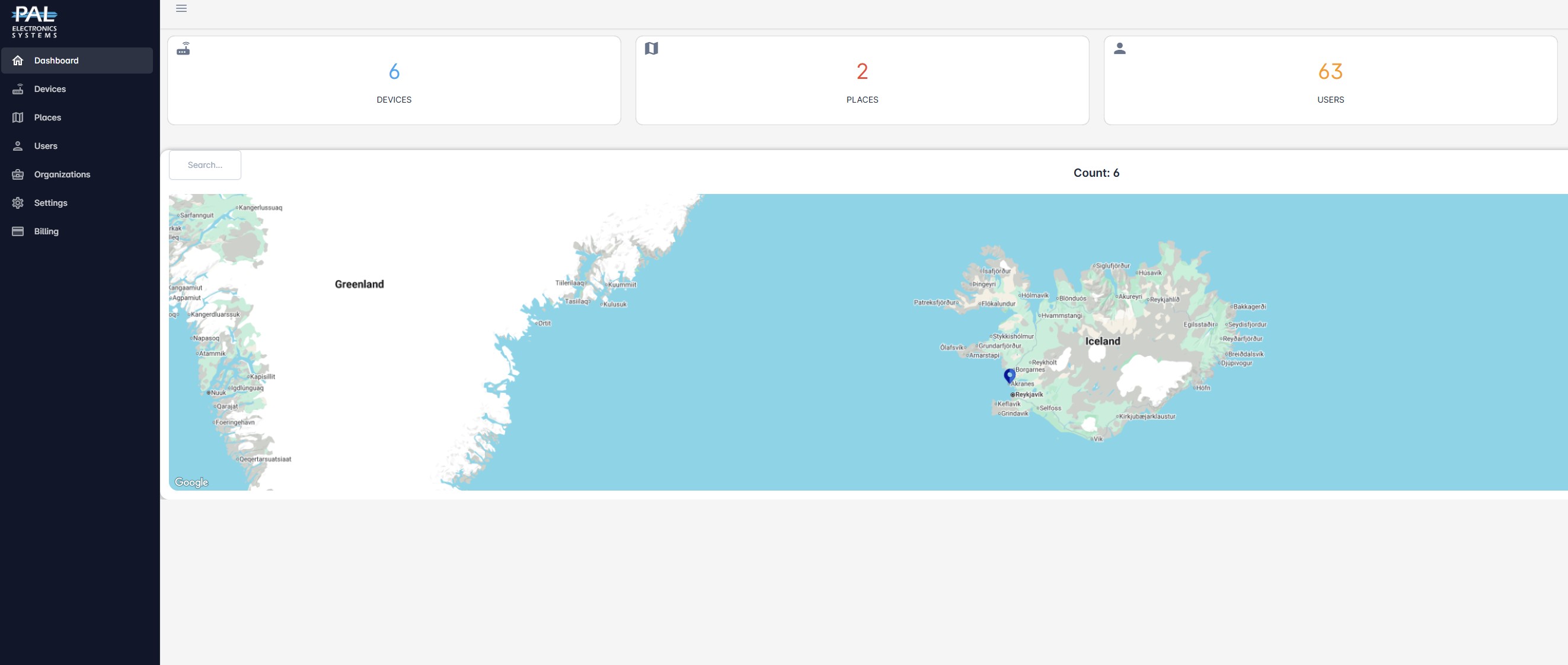
Task: Click the PAL Electronics Systems logo
Action: click(x=35, y=22)
